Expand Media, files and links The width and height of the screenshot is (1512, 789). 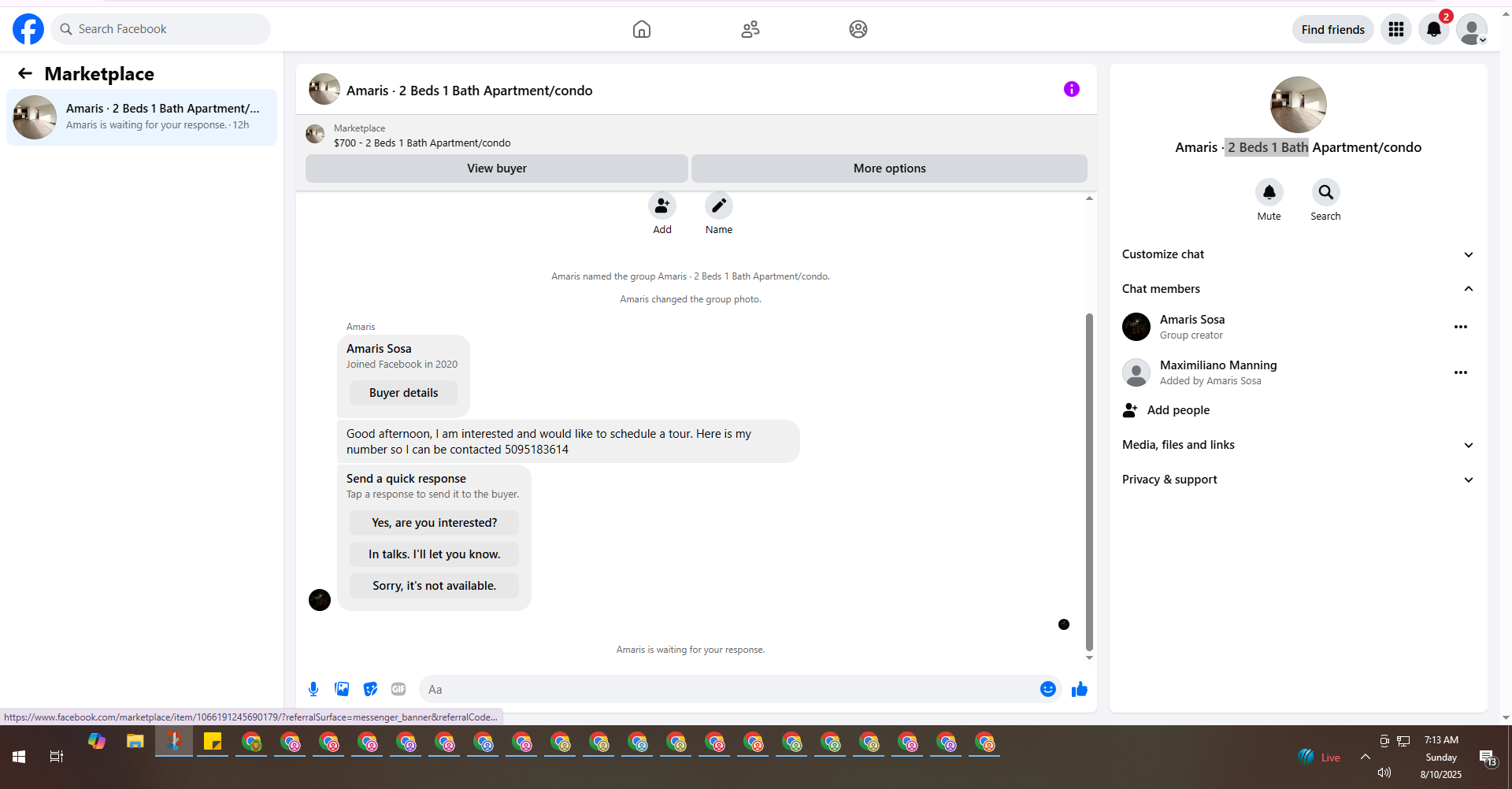[x=1298, y=445]
